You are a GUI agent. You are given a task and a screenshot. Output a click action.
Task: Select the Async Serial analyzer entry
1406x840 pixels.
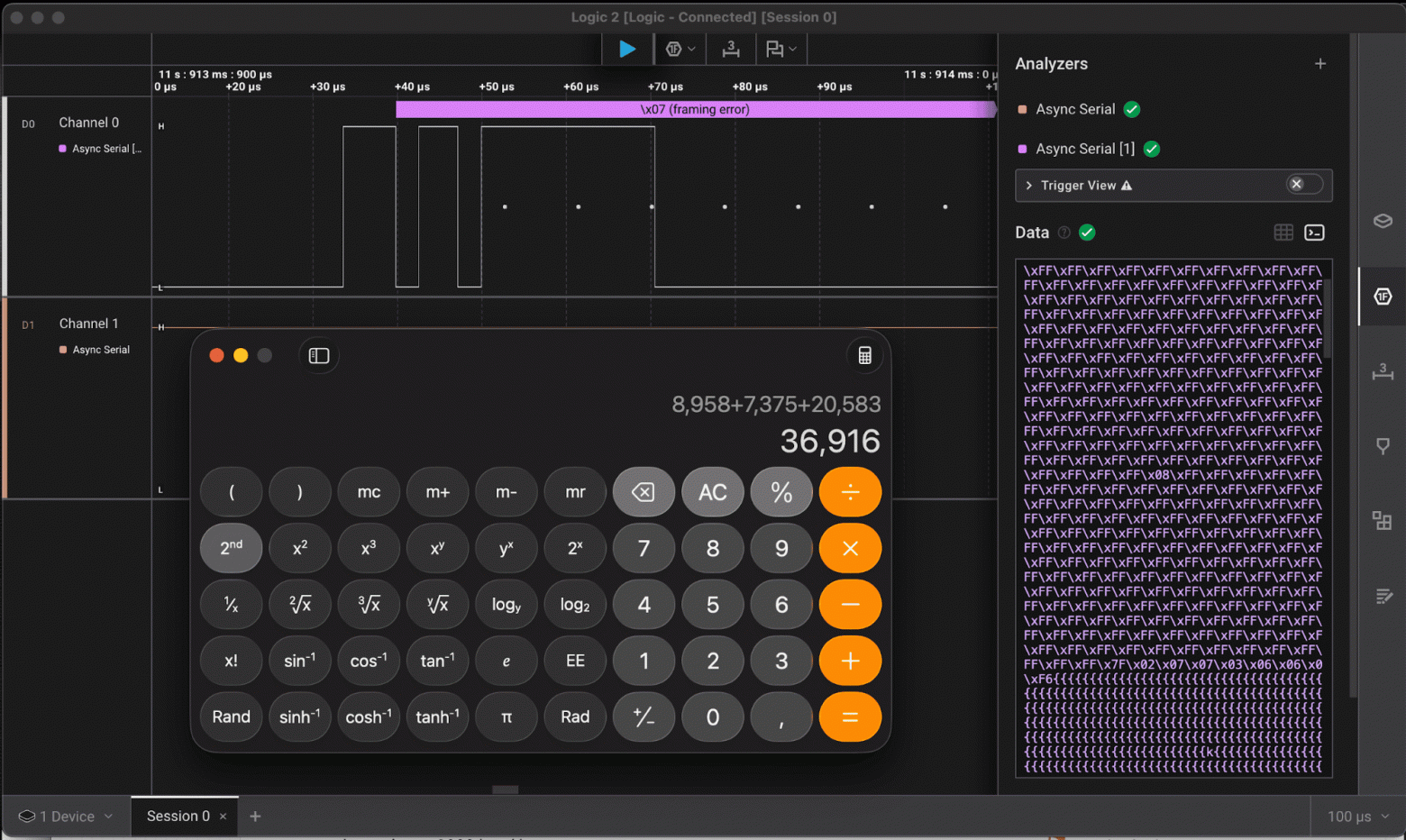(1075, 109)
